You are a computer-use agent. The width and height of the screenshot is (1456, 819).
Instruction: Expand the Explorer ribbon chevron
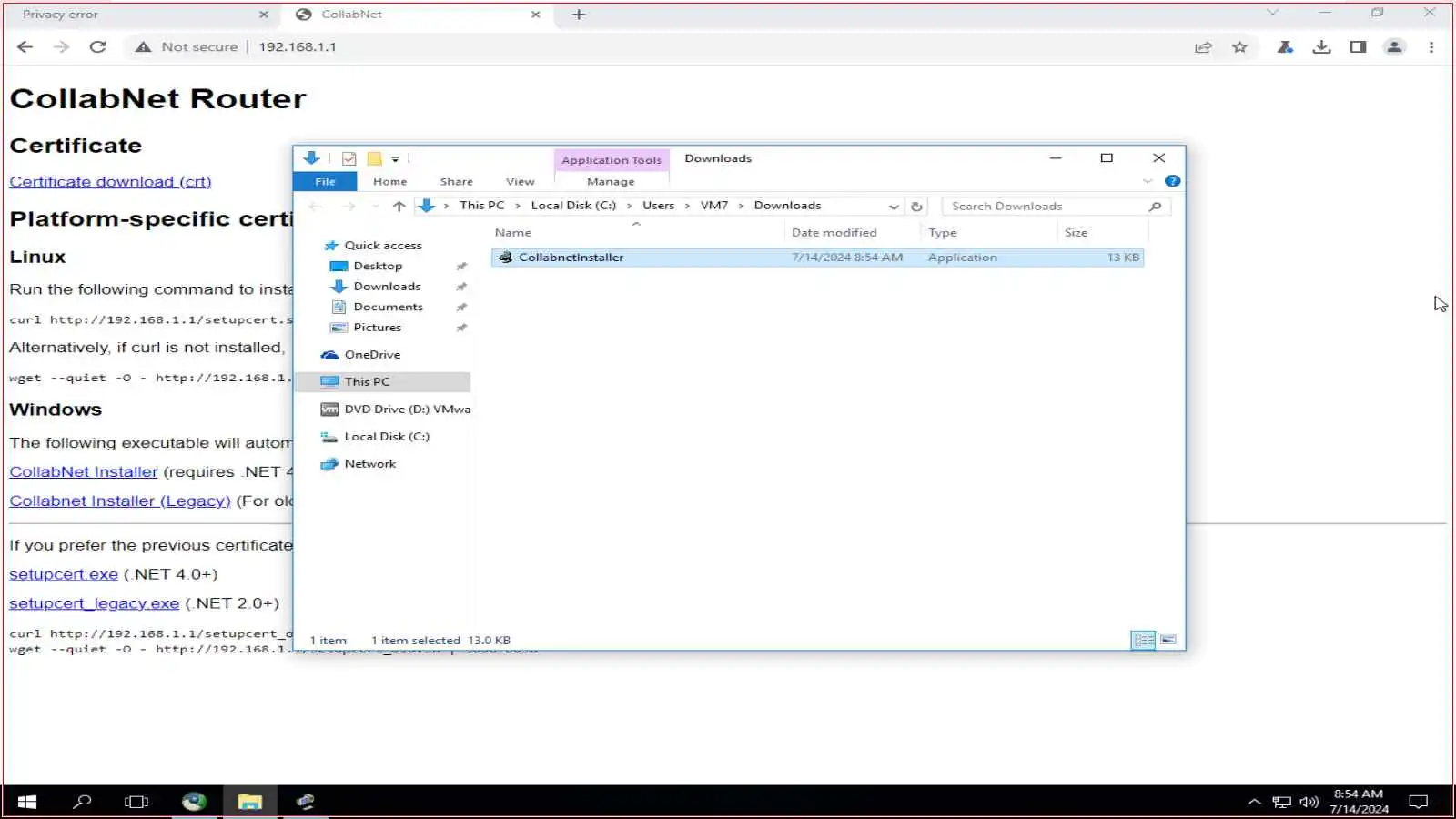pos(1148,181)
